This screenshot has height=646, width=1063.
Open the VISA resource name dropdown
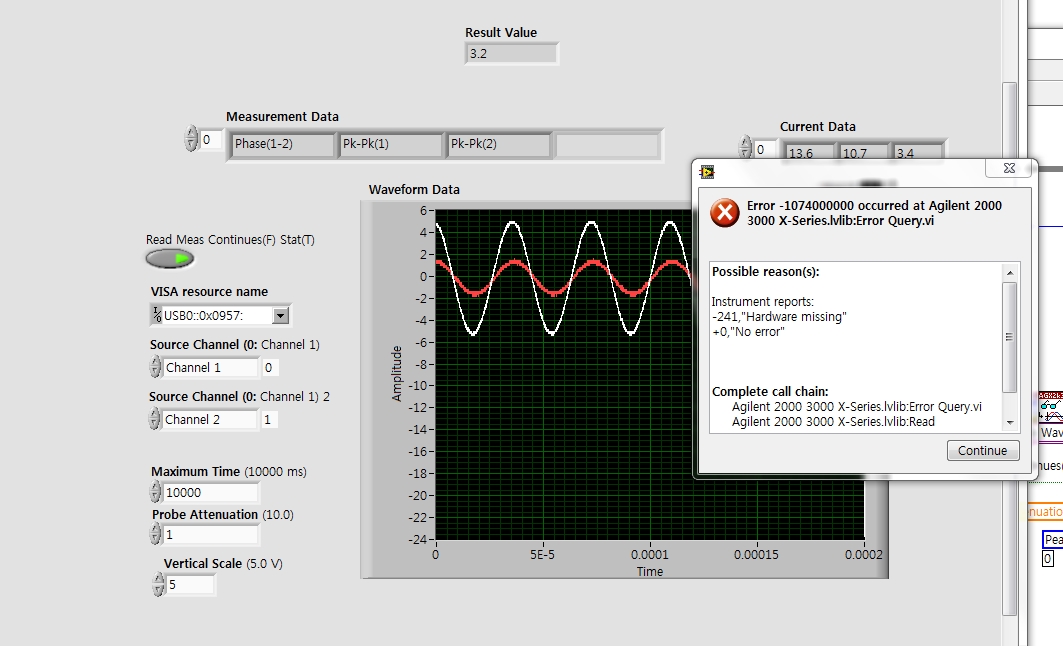[280, 316]
